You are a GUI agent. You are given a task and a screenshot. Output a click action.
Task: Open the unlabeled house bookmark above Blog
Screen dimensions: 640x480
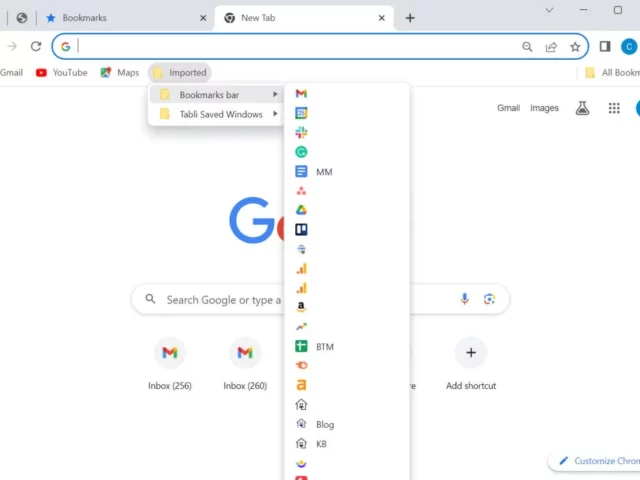[301, 404]
